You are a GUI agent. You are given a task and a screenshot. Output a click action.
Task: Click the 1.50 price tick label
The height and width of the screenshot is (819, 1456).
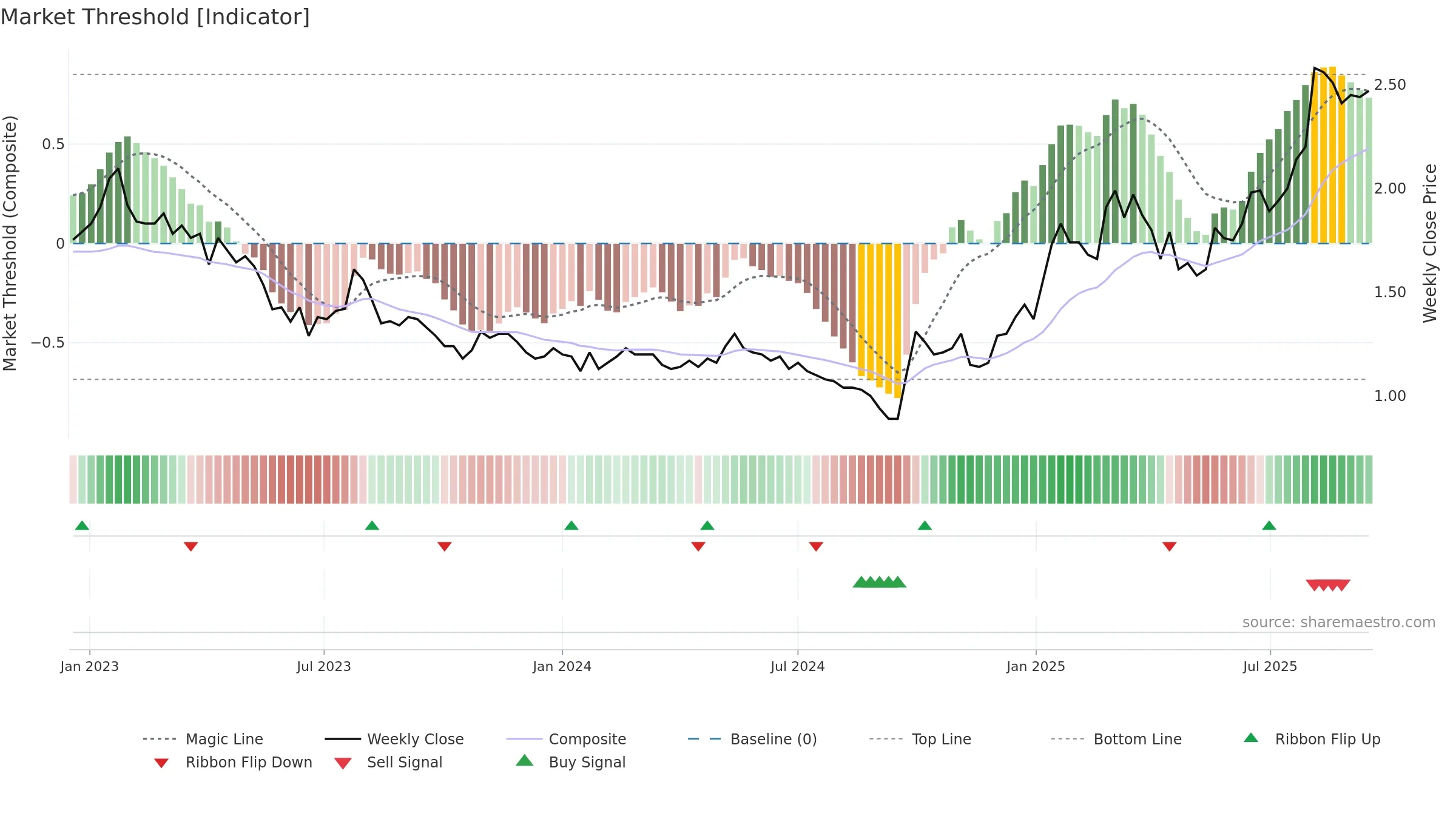(1390, 292)
